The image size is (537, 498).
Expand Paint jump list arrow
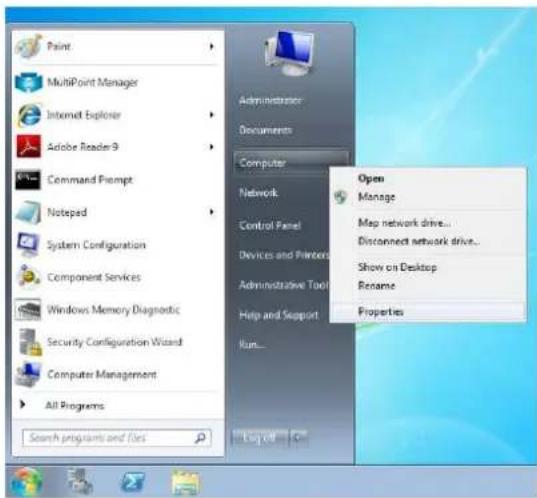(212, 46)
